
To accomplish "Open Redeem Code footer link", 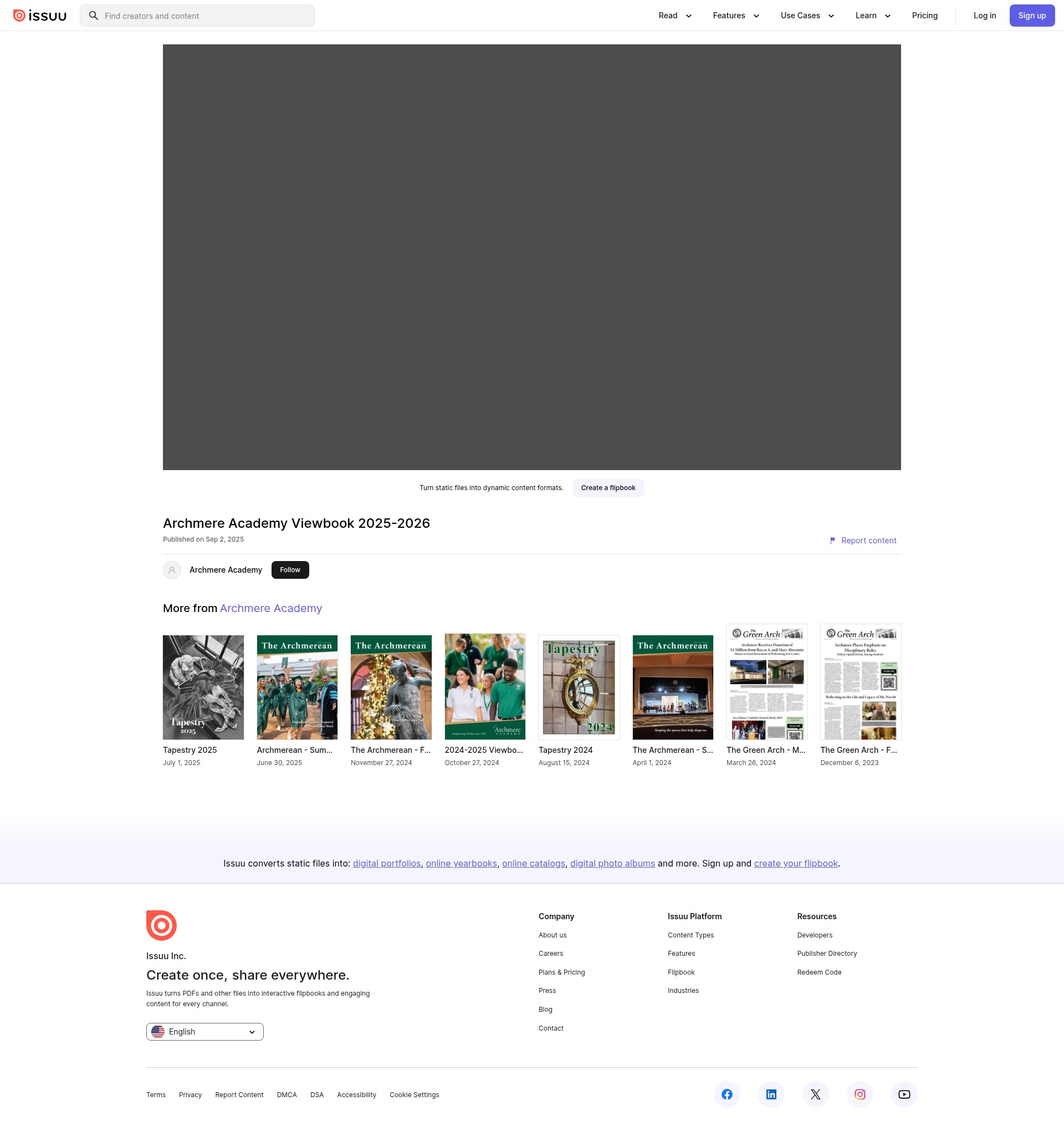I will point(819,972).
